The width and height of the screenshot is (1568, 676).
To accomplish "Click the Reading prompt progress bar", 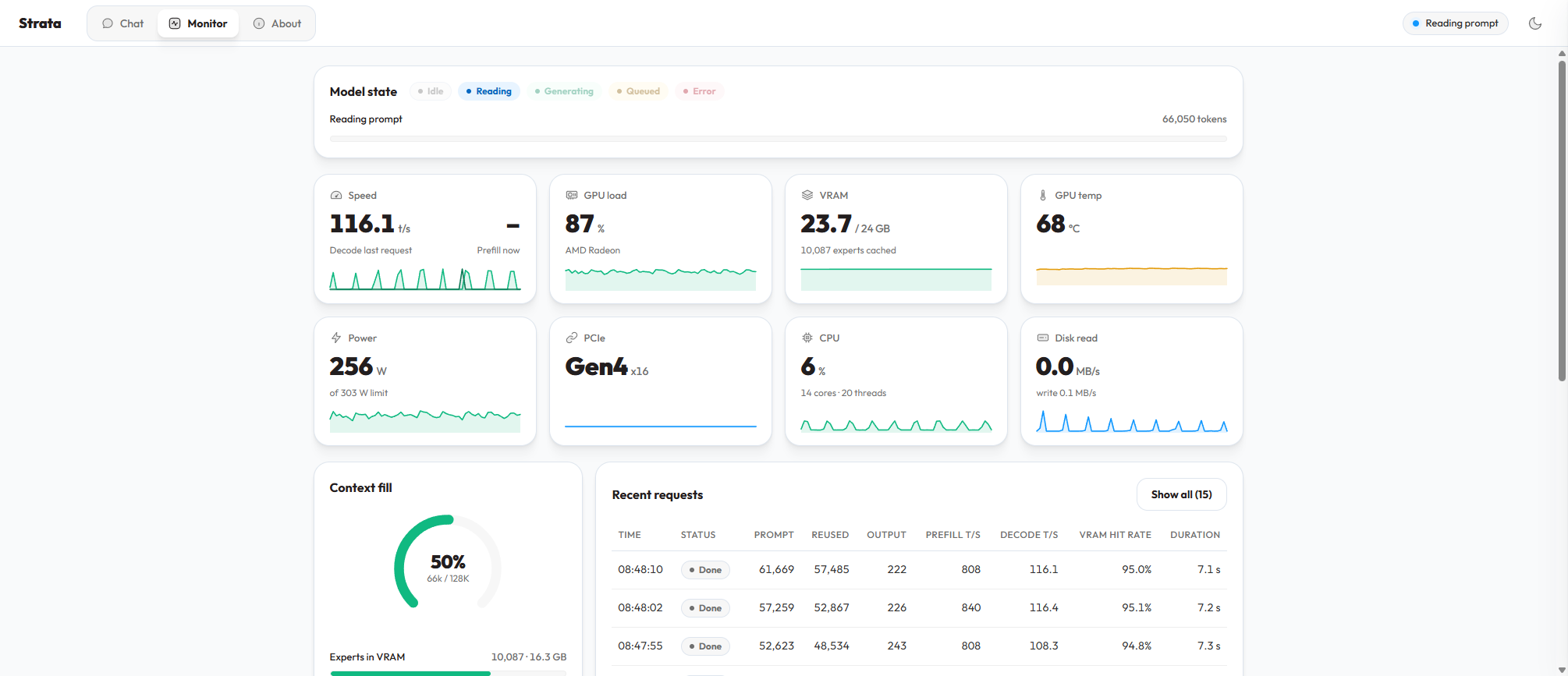I will click(x=778, y=139).
